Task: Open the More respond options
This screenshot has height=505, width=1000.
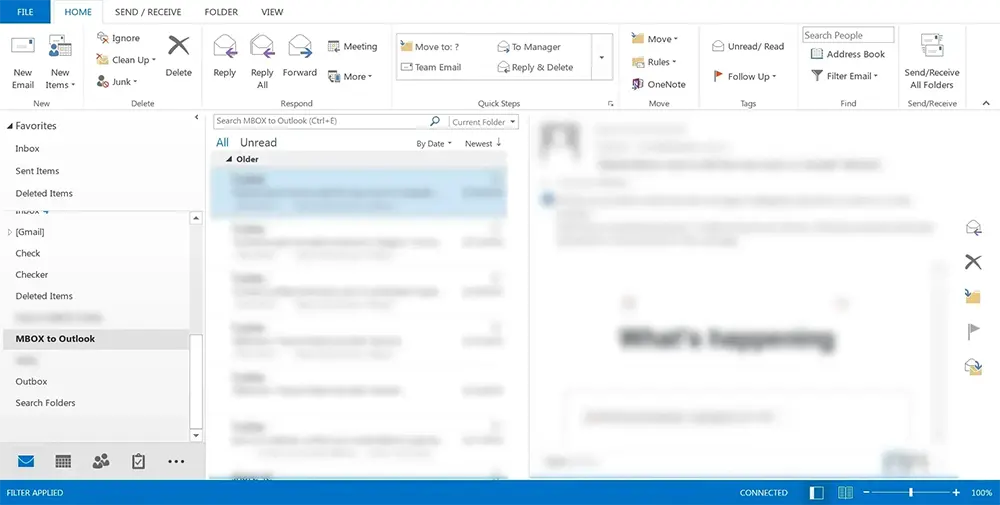Action: point(349,77)
